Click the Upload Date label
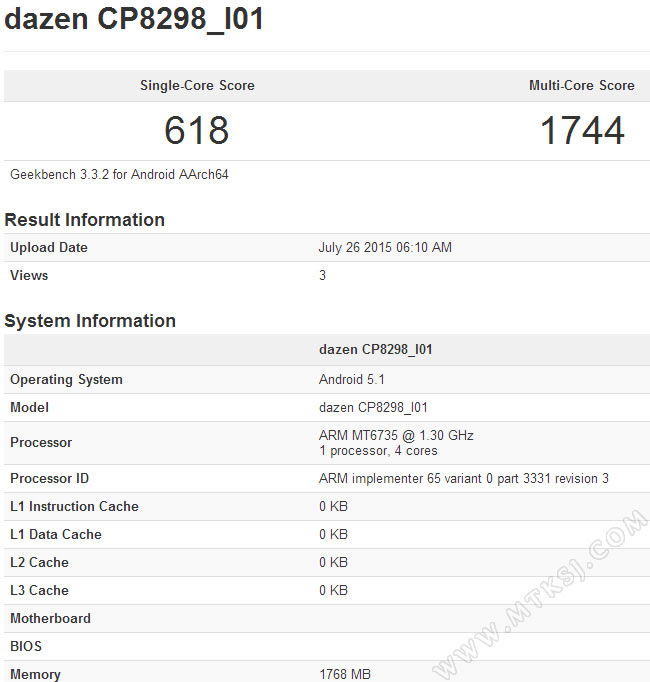The width and height of the screenshot is (650, 682). (x=49, y=247)
